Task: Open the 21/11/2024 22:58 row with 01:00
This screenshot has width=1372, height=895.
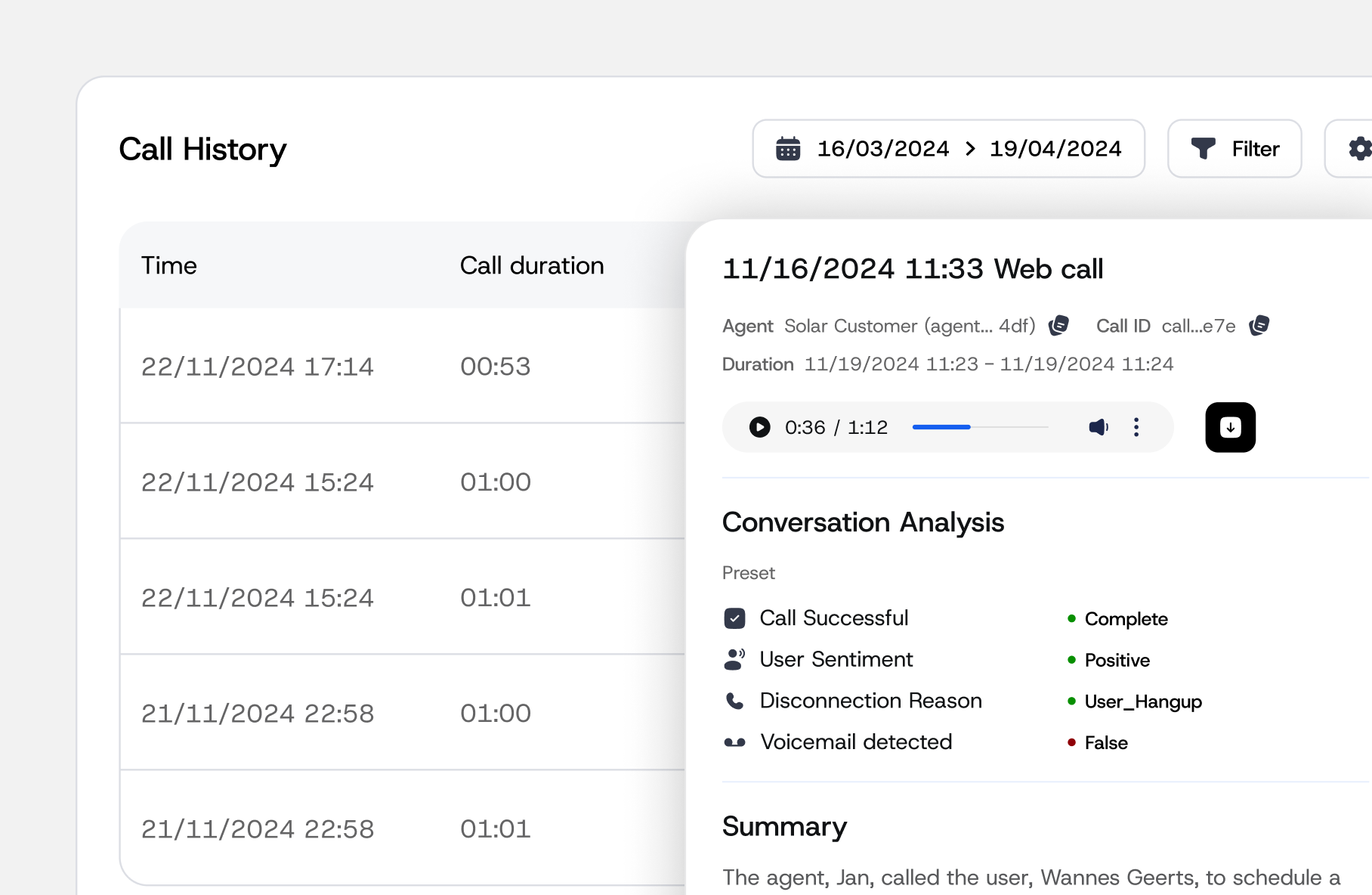Action: pyautogui.click(x=403, y=713)
